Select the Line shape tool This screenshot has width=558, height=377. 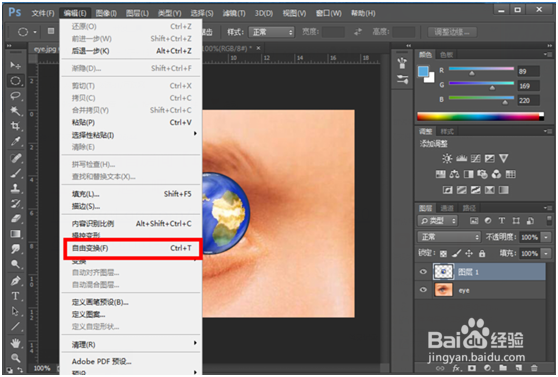click(x=15, y=326)
